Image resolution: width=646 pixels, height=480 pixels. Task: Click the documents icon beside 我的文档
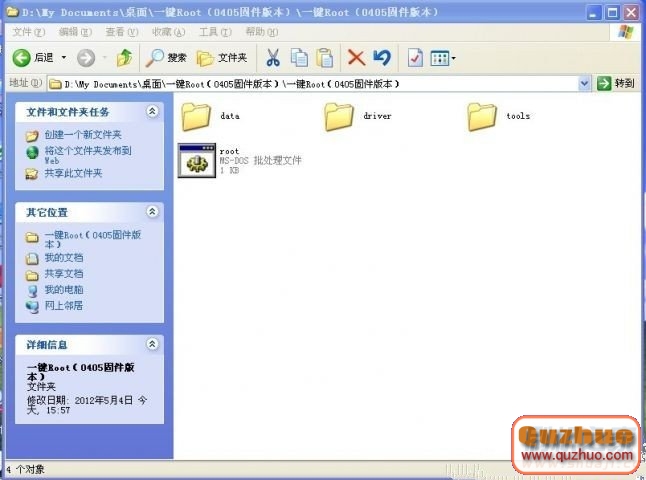(x=32, y=259)
